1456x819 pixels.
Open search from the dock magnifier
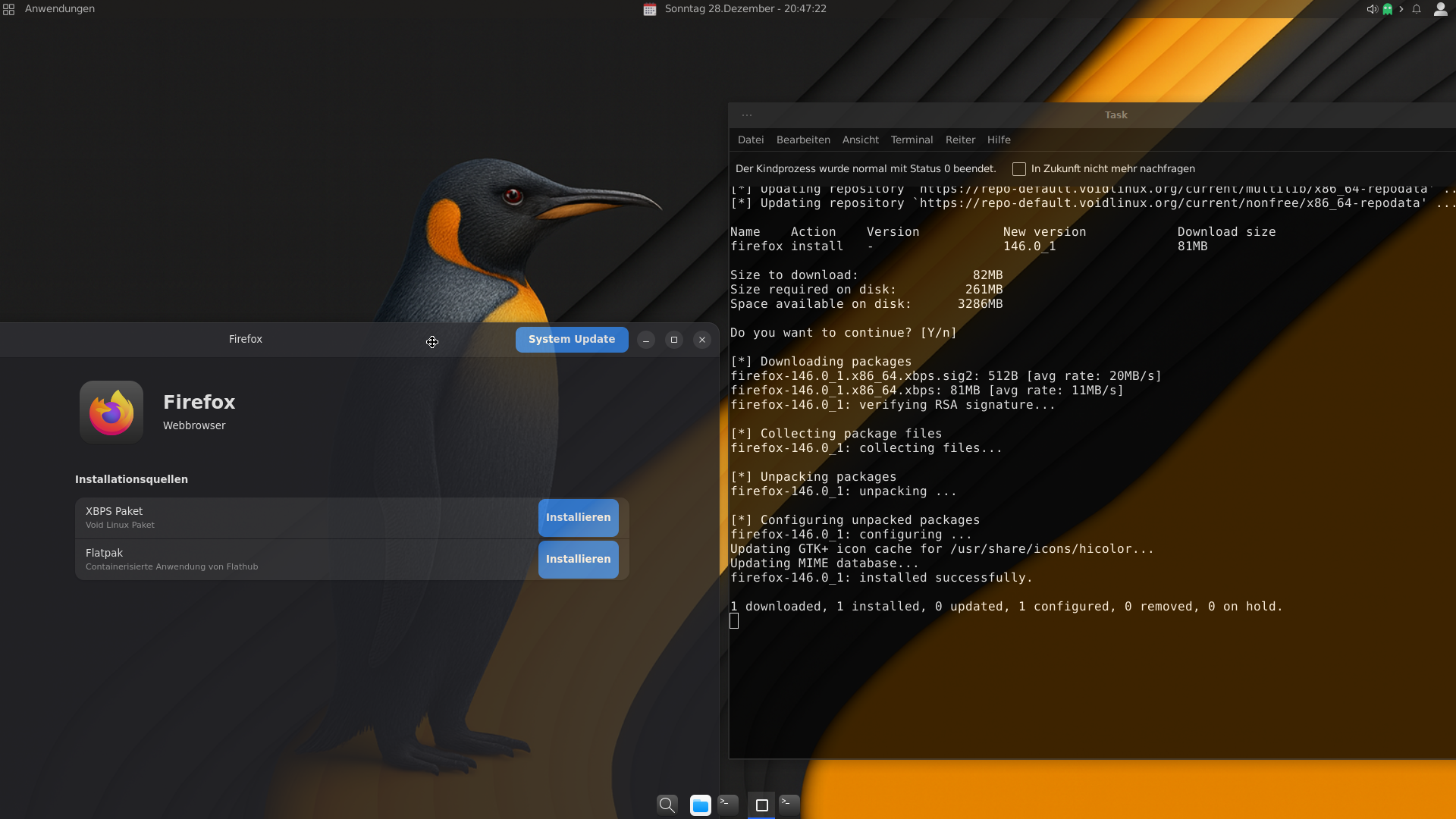(x=667, y=805)
